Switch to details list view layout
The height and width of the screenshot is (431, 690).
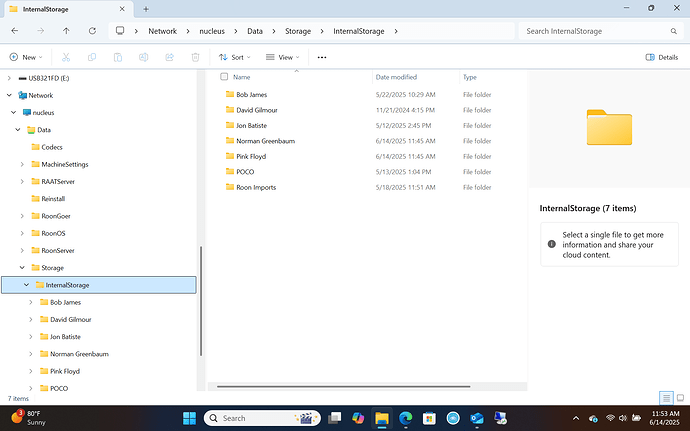[x=666, y=398]
